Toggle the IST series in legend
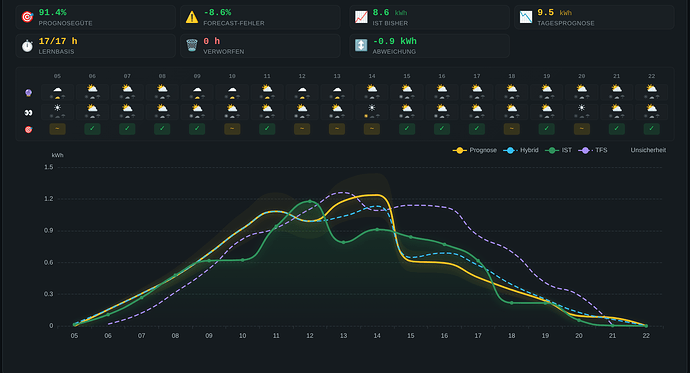The height and width of the screenshot is (373, 690). pyautogui.click(x=559, y=150)
